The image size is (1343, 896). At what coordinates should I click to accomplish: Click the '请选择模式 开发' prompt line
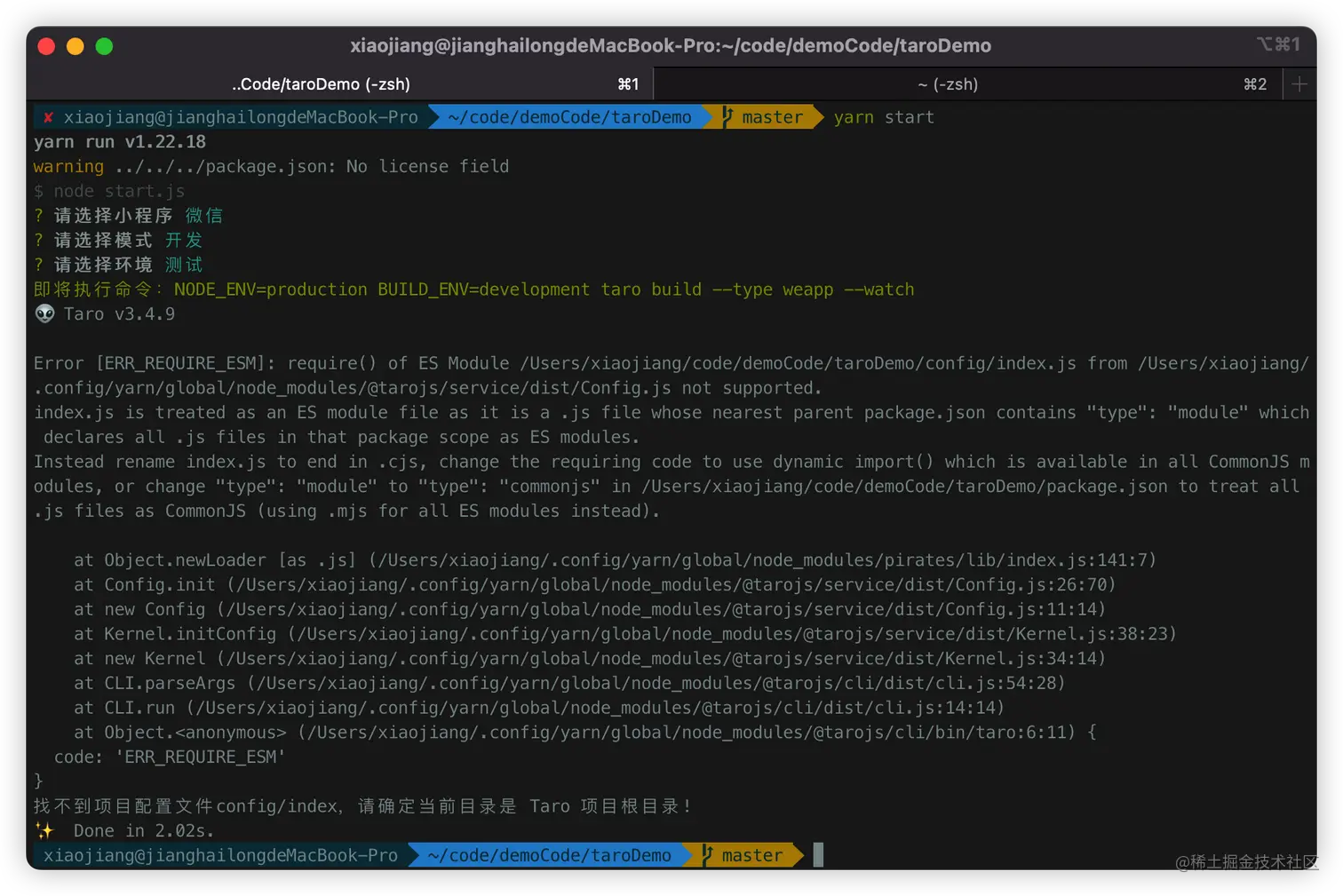[118, 240]
